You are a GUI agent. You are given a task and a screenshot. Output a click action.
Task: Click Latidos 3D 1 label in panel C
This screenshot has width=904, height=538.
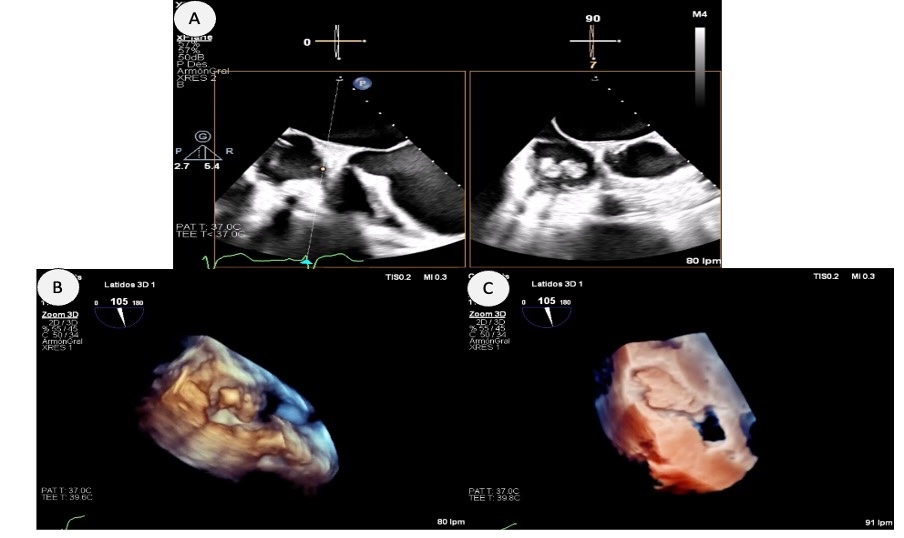pos(557,284)
